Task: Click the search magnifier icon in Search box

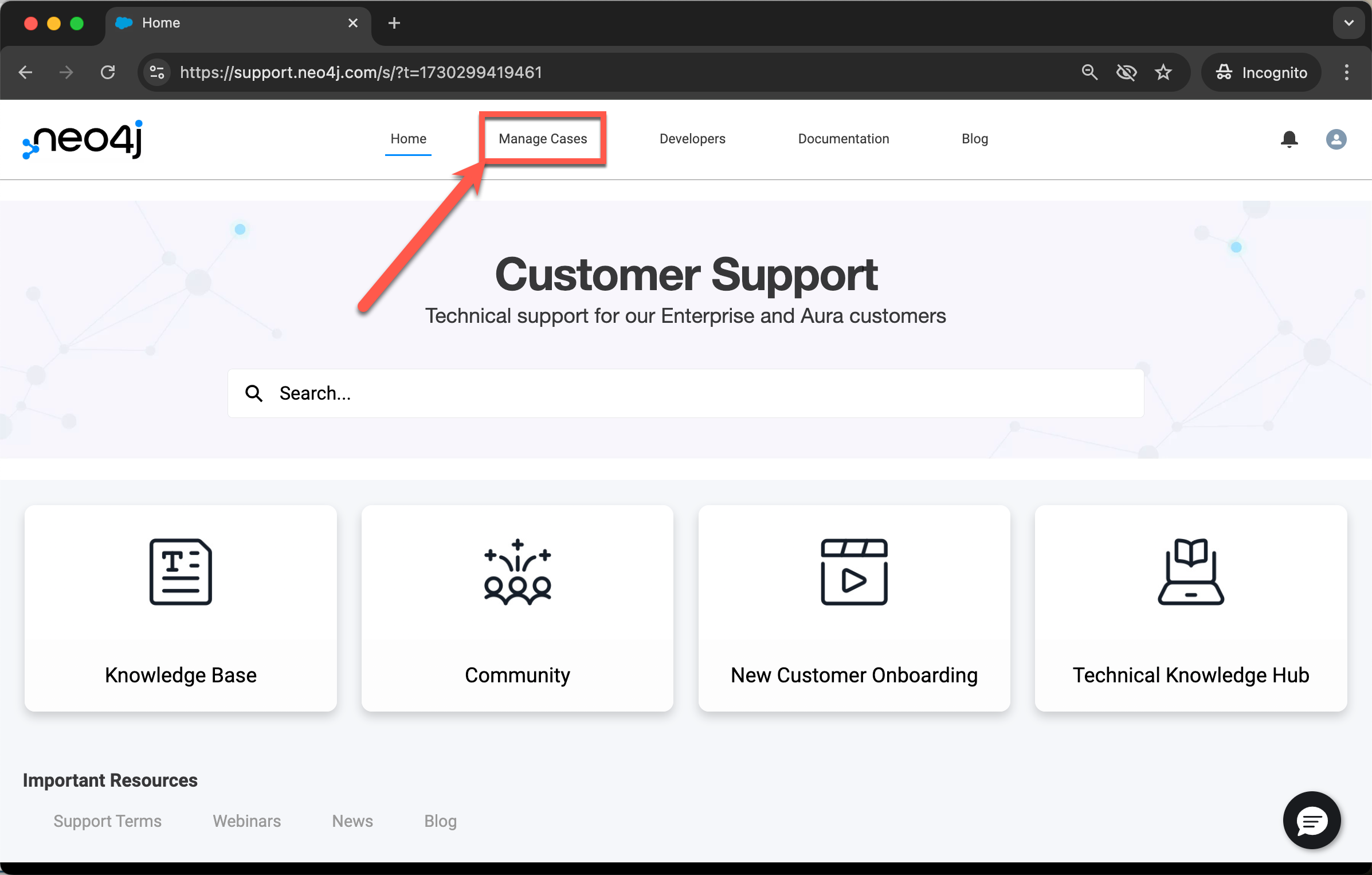Action: click(254, 393)
